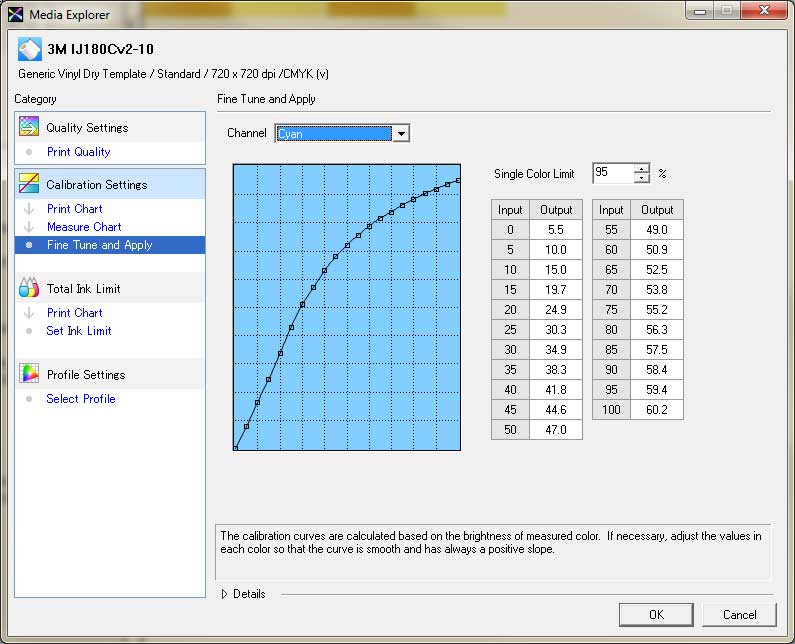Click the left table's Output column header

point(556,210)
